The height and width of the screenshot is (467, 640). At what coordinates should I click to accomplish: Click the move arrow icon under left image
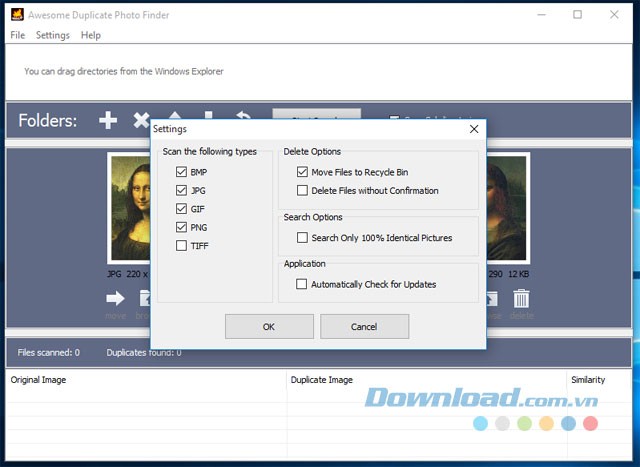[115, 298]
